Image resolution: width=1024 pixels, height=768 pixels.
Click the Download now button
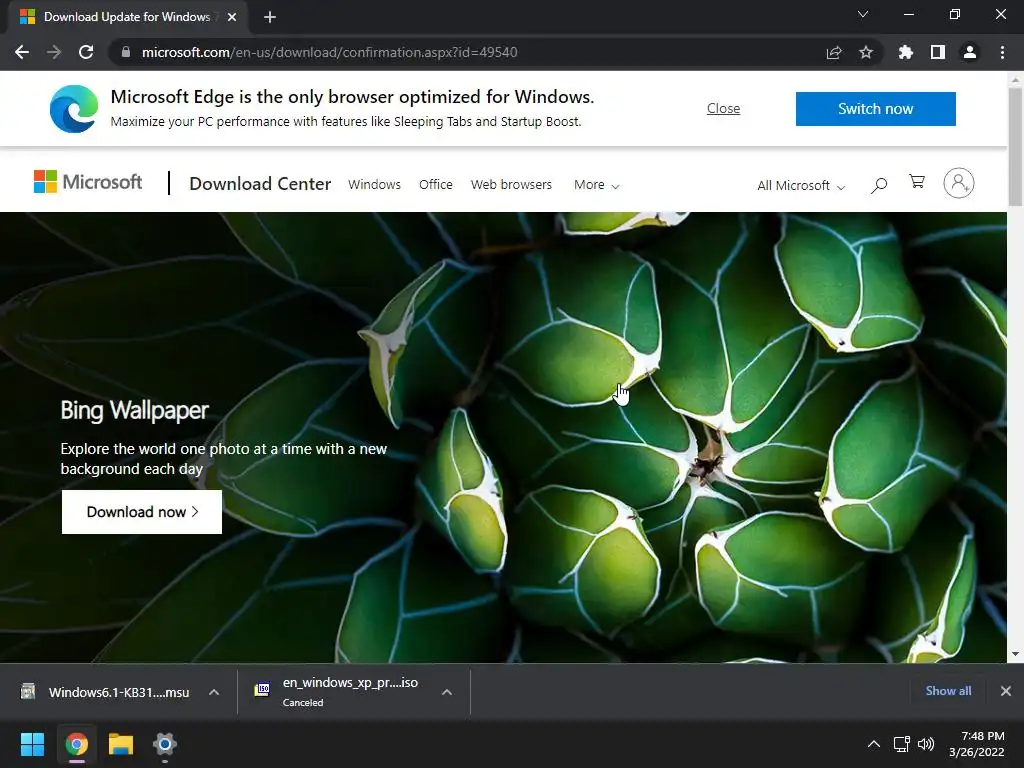tap(142, 512)
